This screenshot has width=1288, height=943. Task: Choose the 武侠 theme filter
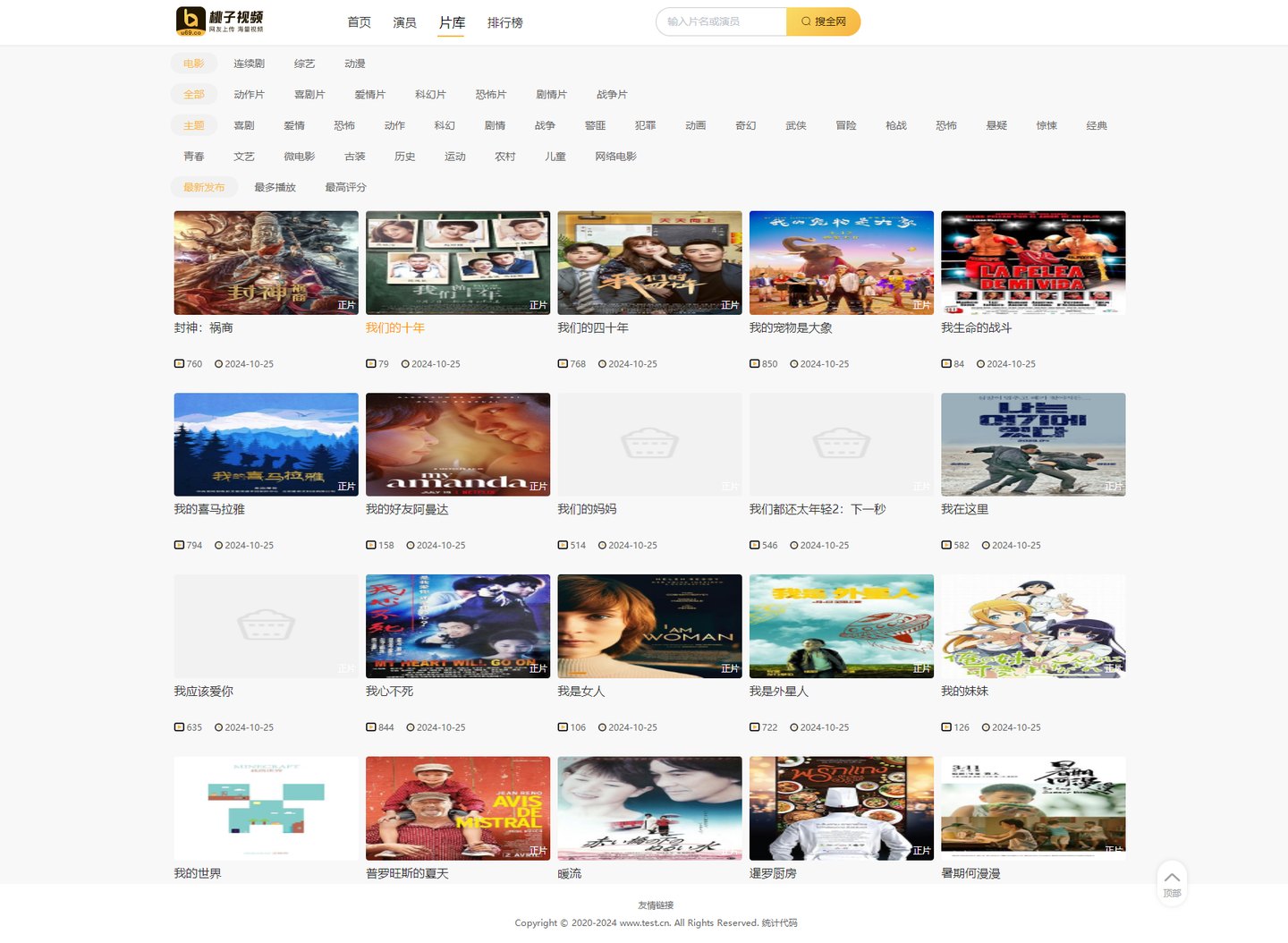pos(796,125)
